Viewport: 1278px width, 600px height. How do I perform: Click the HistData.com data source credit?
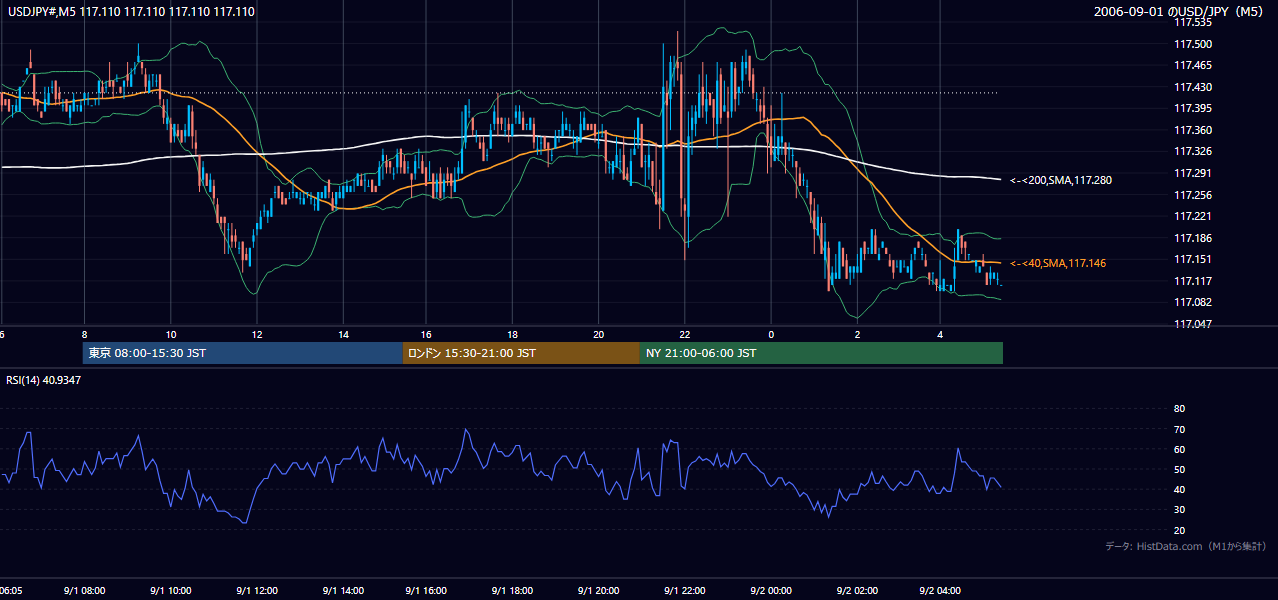[x=1185, y=546]
